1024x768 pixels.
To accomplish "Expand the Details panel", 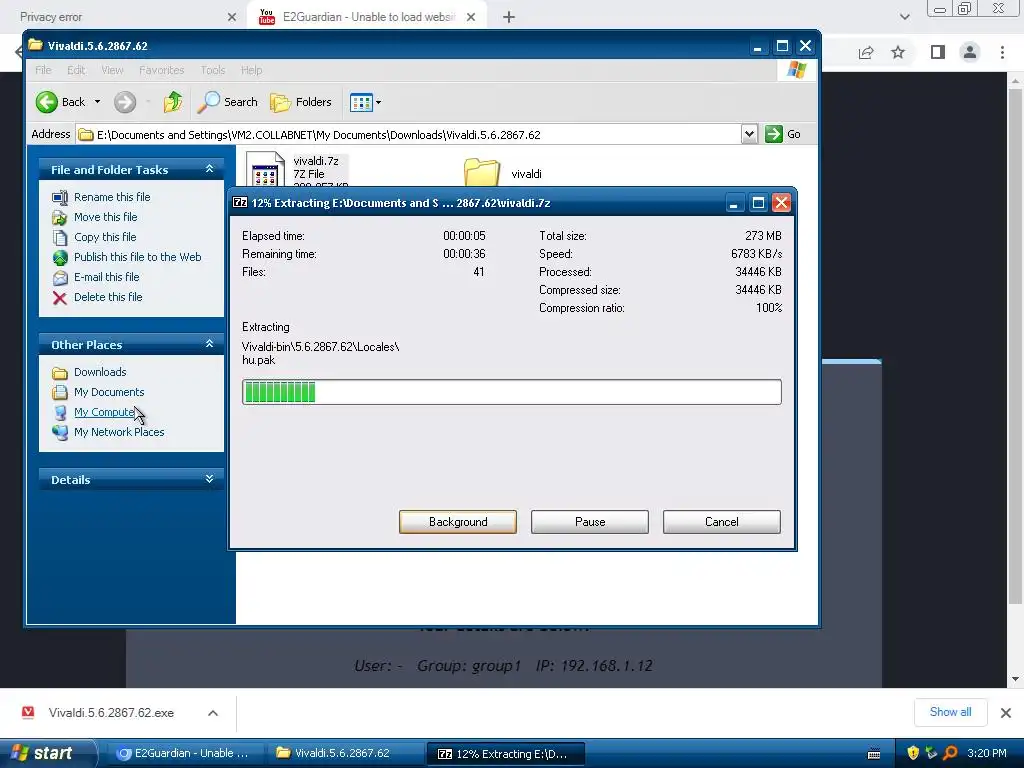I will [x=209, y=479].
